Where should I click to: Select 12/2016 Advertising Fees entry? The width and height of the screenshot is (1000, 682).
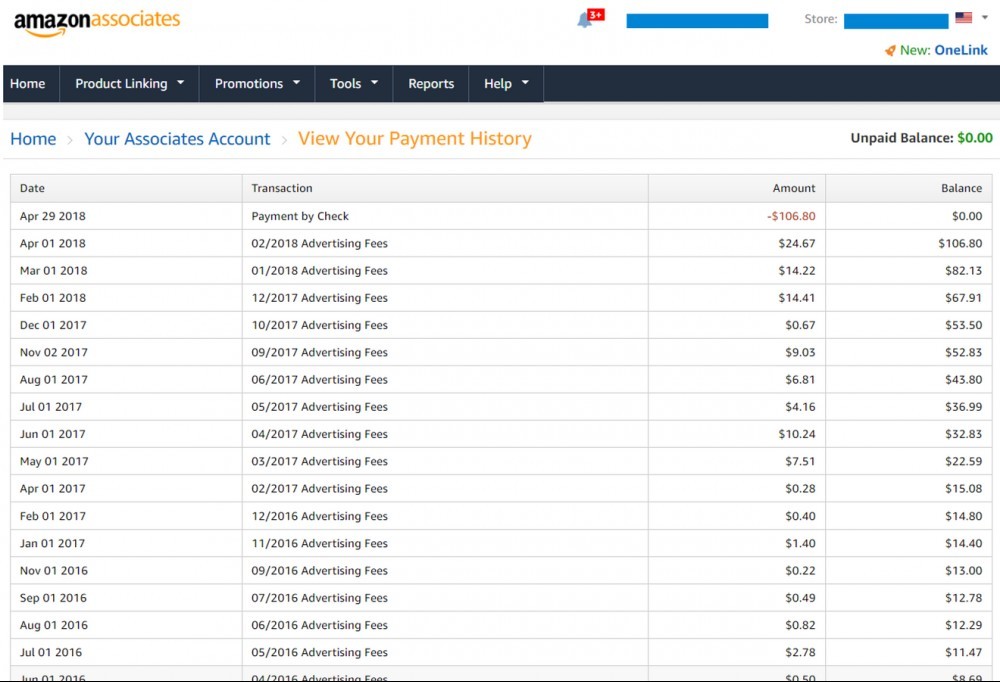coord(320,516)
